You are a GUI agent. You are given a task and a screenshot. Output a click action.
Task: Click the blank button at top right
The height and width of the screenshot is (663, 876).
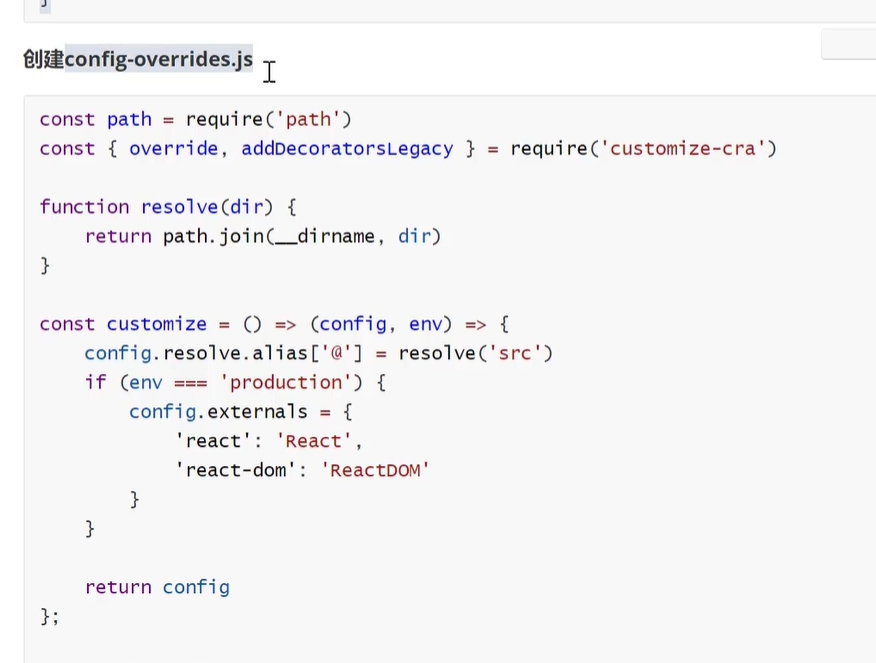tap(848, 45)
